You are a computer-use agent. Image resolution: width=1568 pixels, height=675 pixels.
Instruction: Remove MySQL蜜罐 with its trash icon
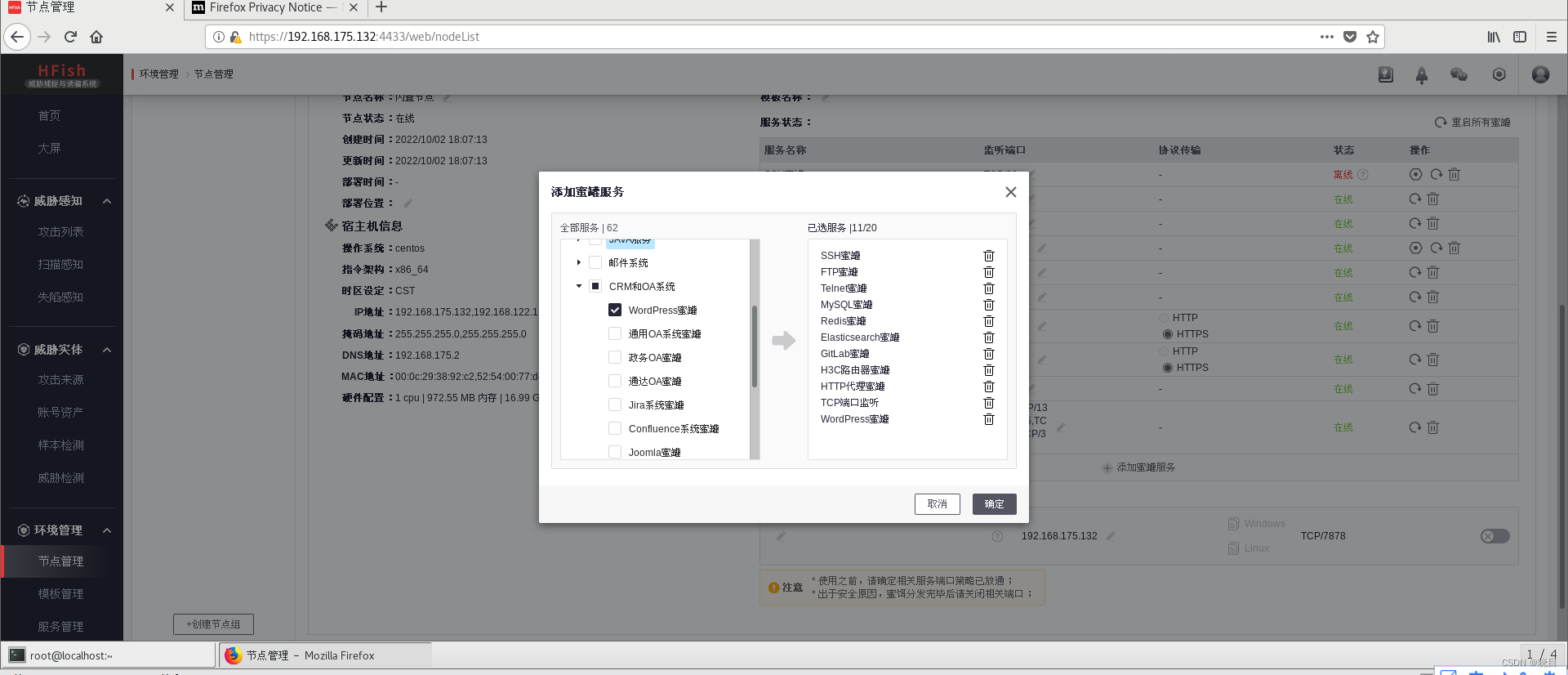coord(988,305)
